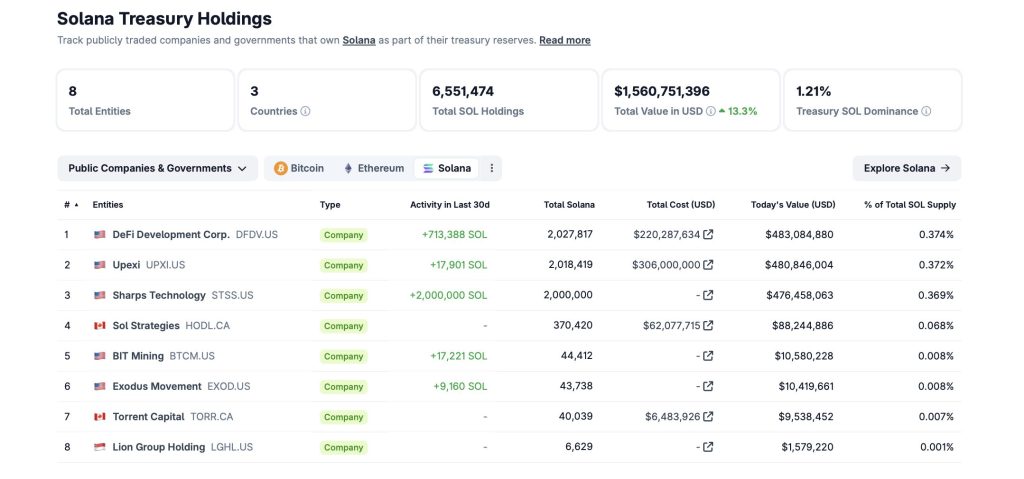This screenshot has width=1024, height=479.
Task: Expand the Public Companies & Governments dropdown
Action: tap(157, 168)
